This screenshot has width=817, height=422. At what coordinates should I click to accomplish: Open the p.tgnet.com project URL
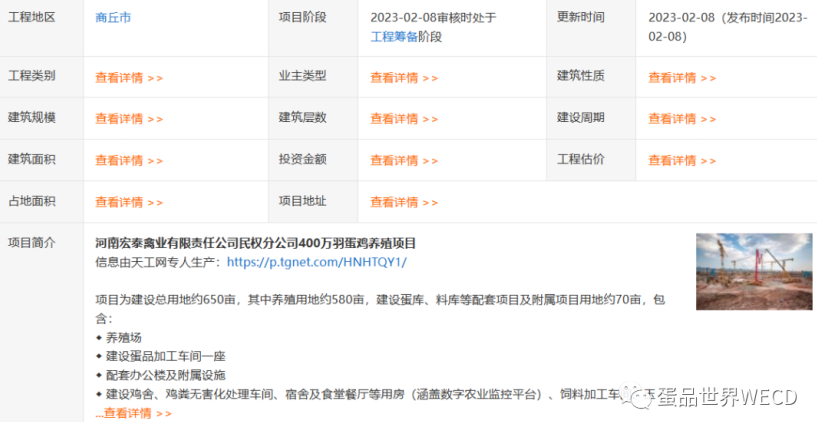tap(316, 262)
